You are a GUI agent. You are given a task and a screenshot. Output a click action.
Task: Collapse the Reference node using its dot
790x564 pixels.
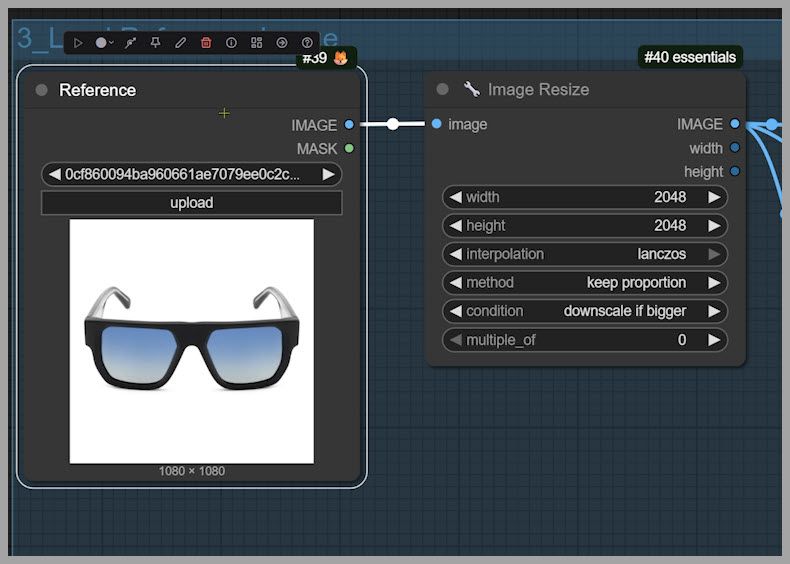[41, 90]
